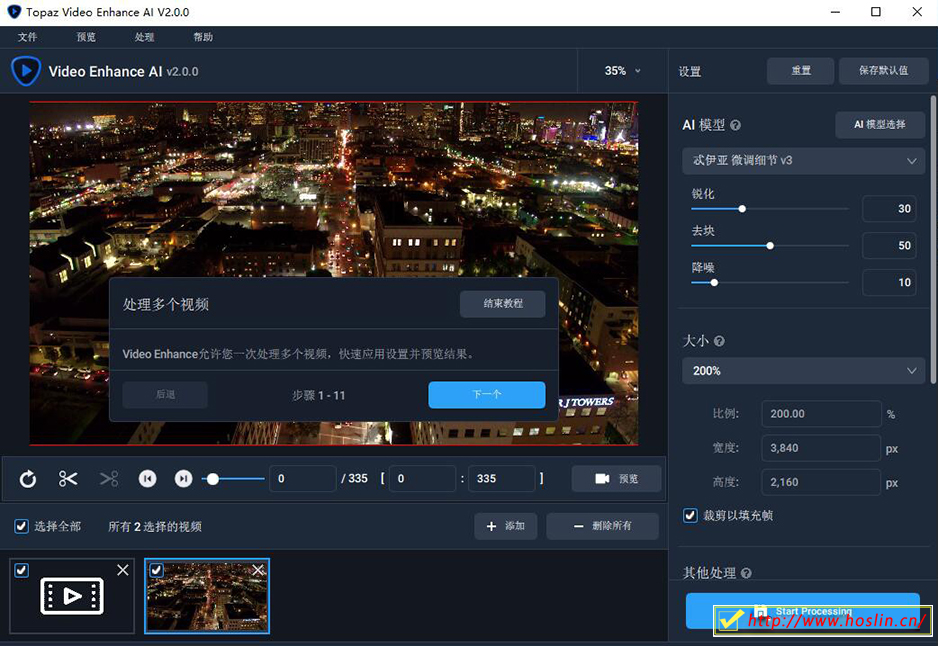Click the settings panel vertical scrollbar

pyautogui.click(x=933, y=239)
